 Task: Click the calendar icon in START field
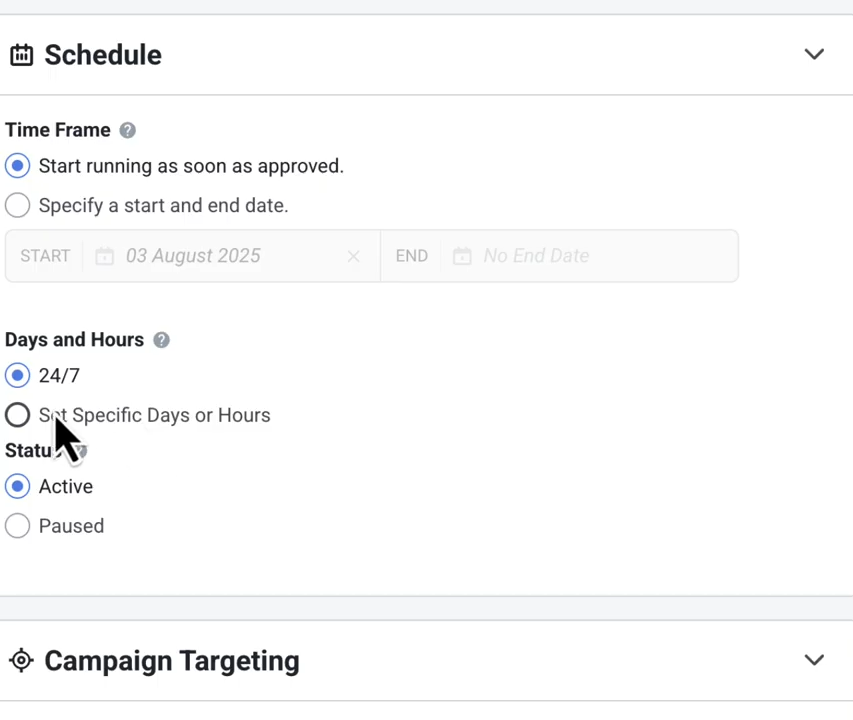(104, 256)
